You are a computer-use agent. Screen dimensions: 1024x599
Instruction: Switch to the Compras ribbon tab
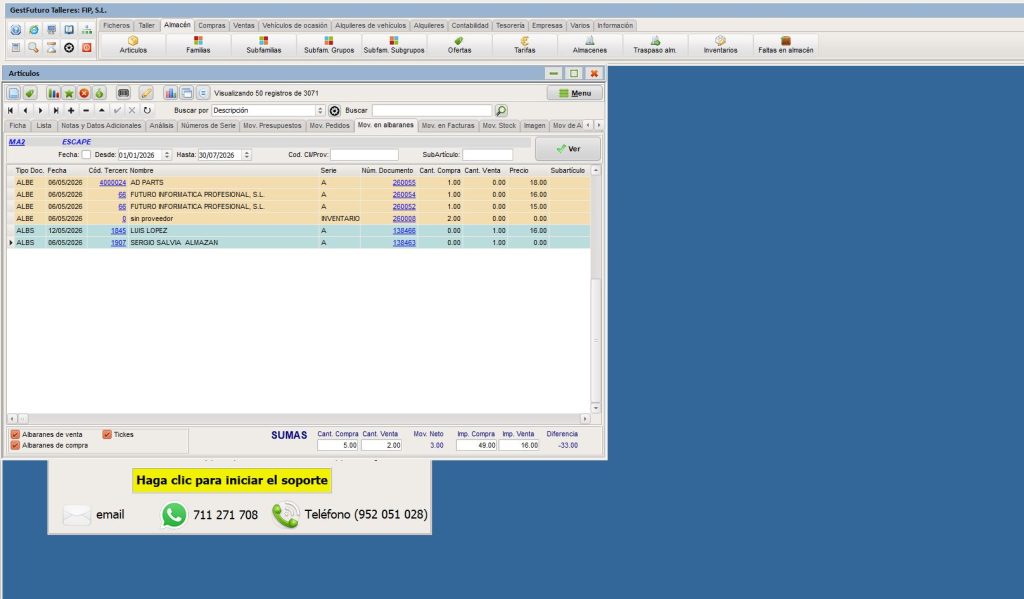coord(212,25)
